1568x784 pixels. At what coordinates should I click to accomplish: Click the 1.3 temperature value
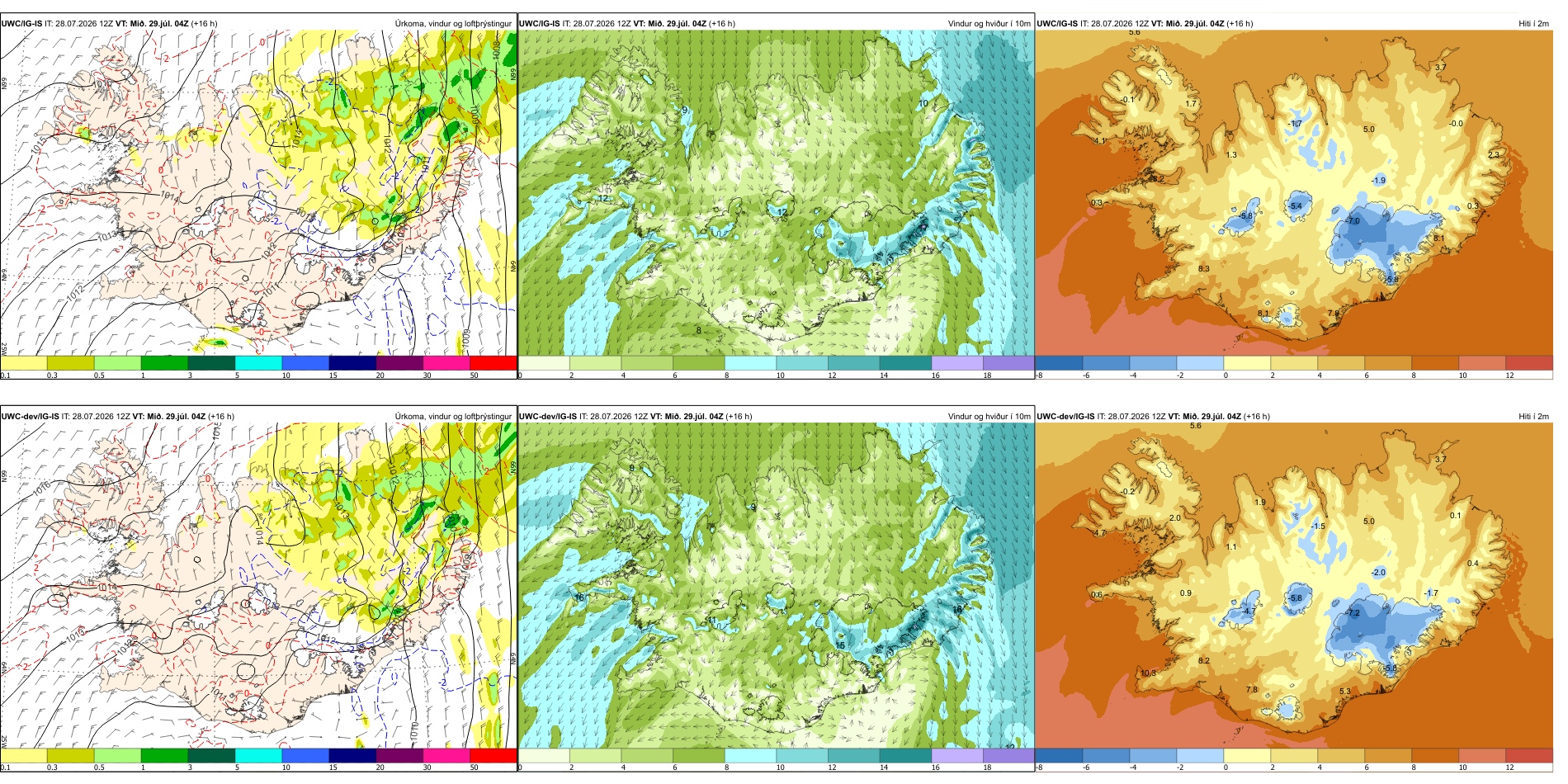coord(1231,155)
